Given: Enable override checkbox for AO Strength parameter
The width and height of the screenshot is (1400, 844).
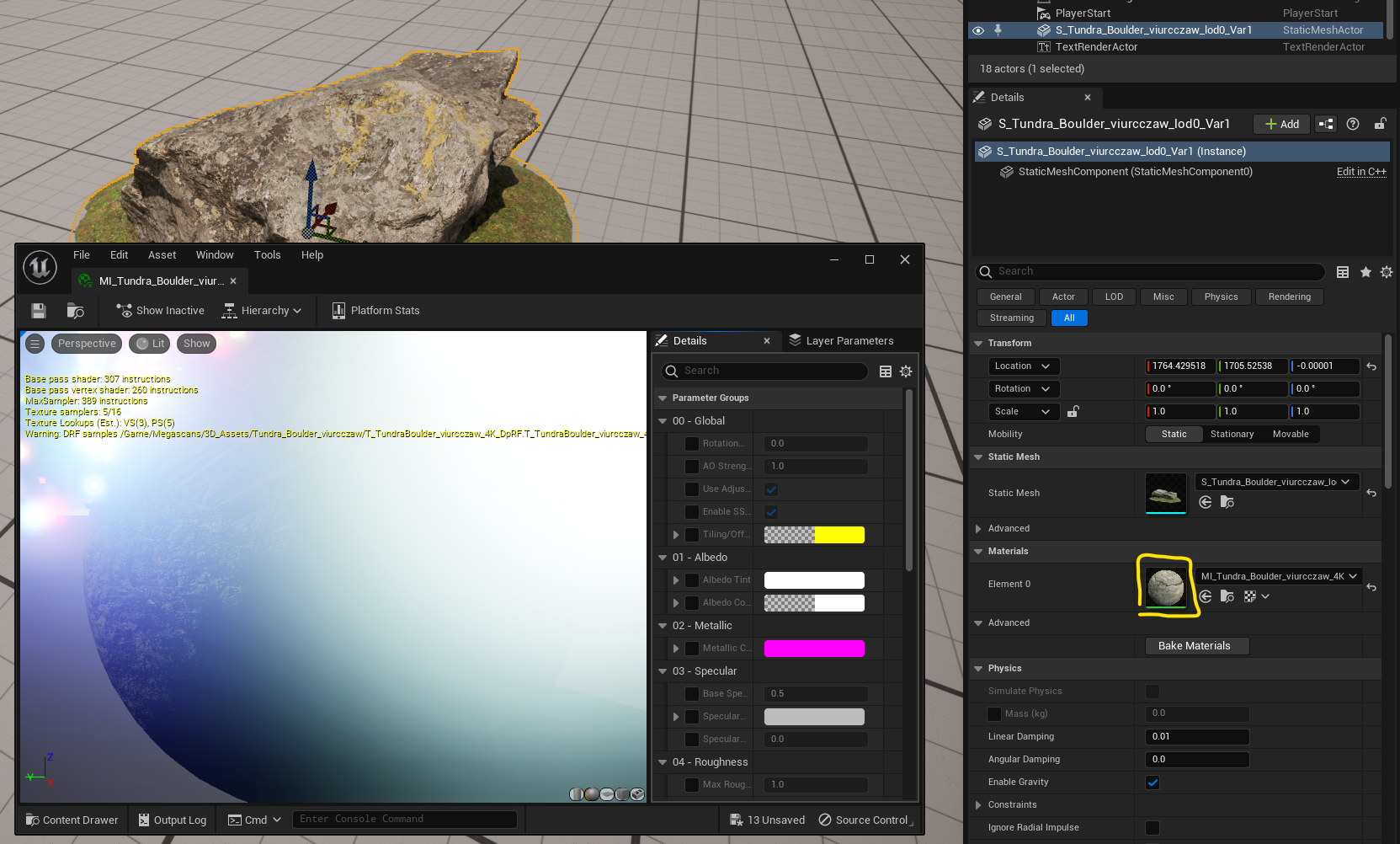Looking at the screenshot, I should pos(692,467).
